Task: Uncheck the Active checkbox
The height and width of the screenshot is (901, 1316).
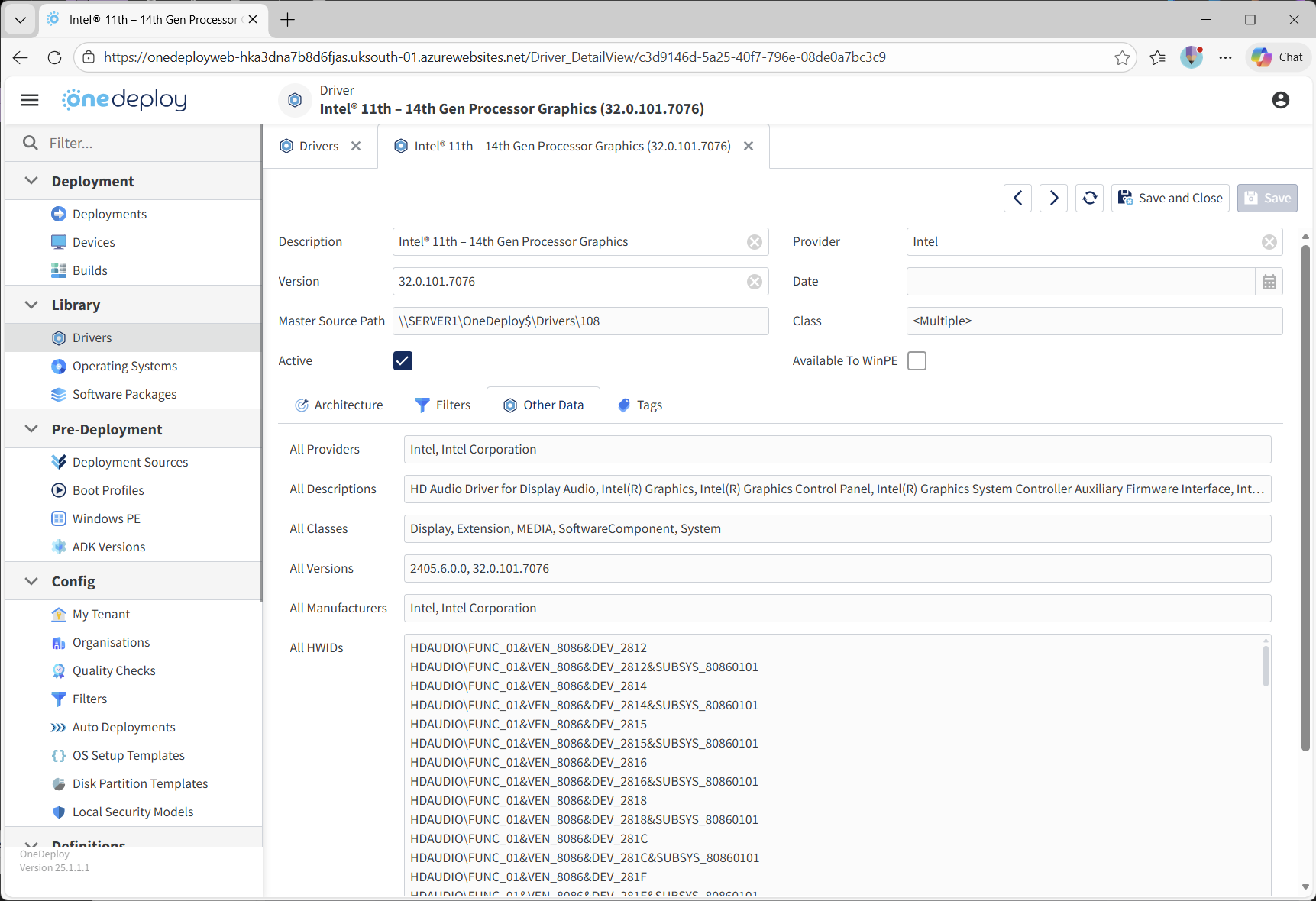Action: pyautogui.click(x=403, y=361)
